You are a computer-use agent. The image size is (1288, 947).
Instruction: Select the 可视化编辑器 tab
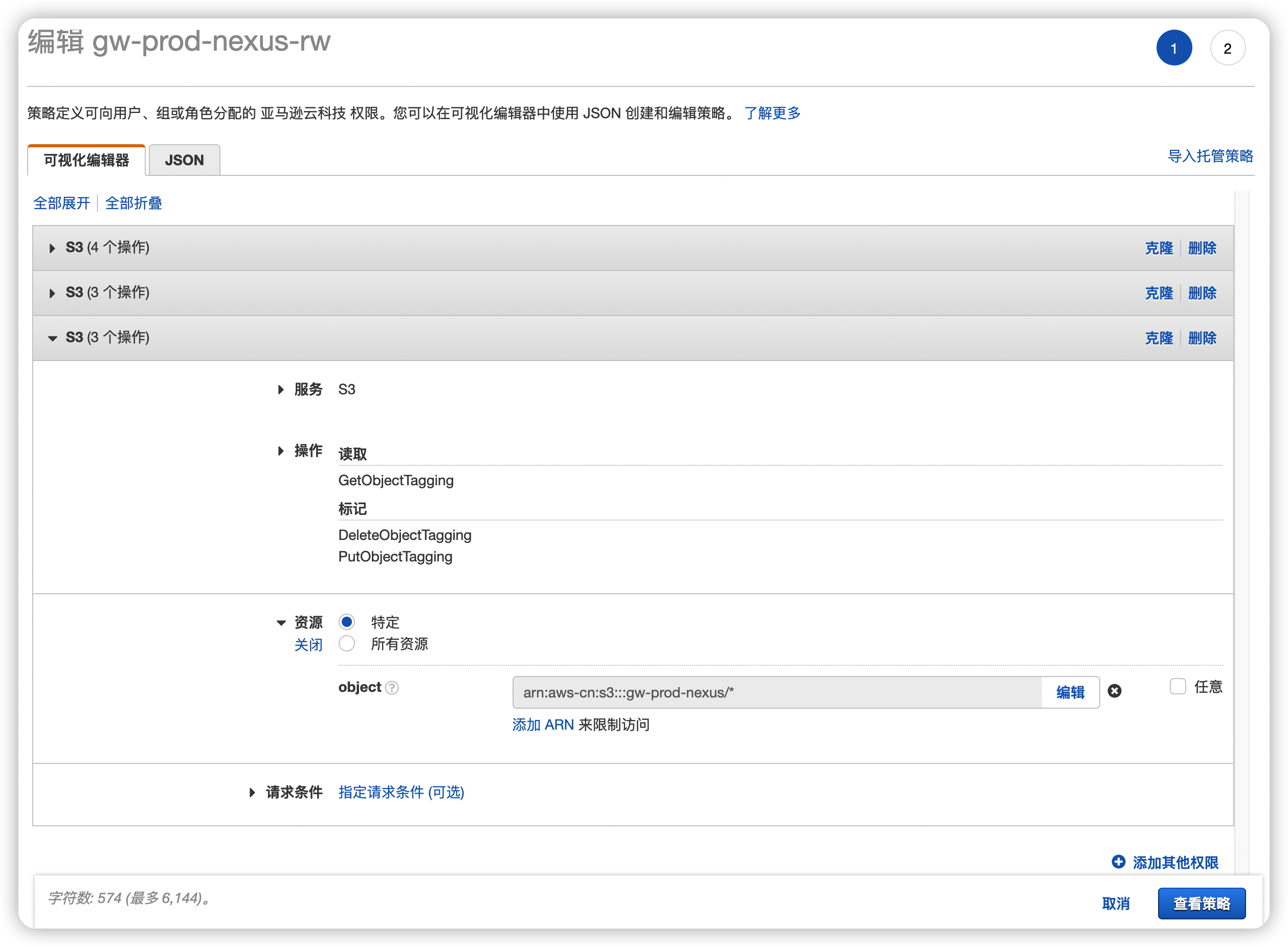(x=86, y=160)
